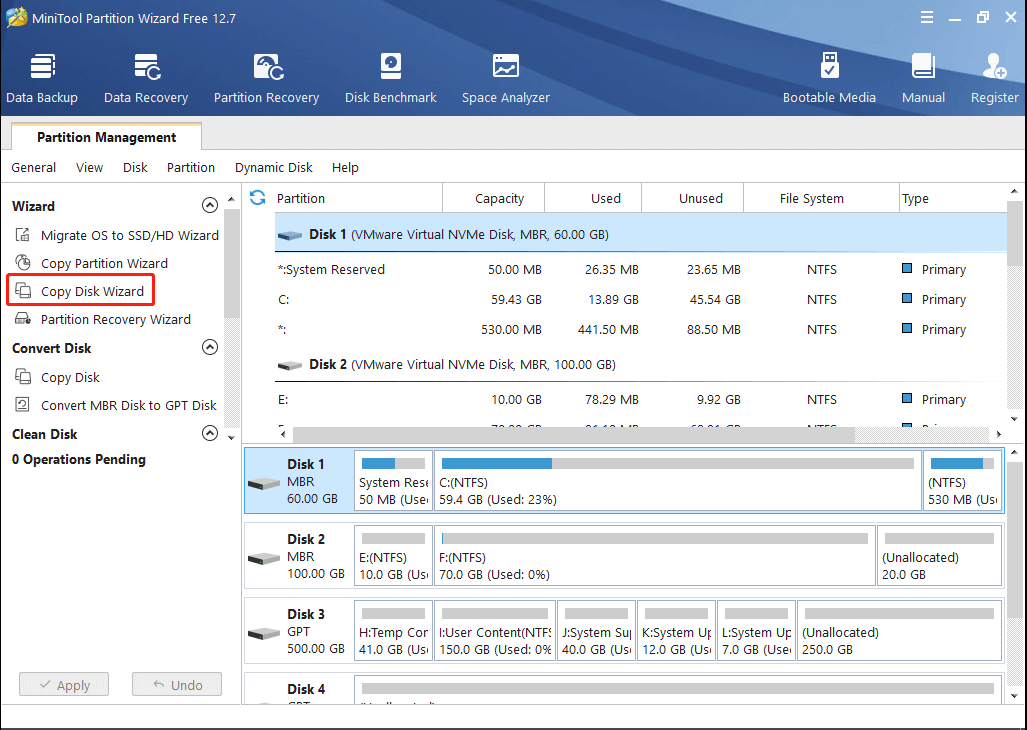Click the Register icon
Viewport: 1027px width, 730px height.
pos(994,67)
